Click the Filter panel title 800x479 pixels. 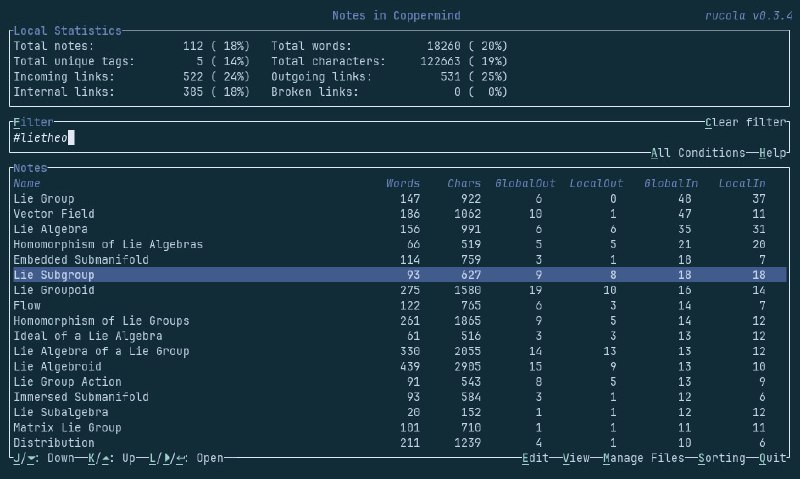33,122
